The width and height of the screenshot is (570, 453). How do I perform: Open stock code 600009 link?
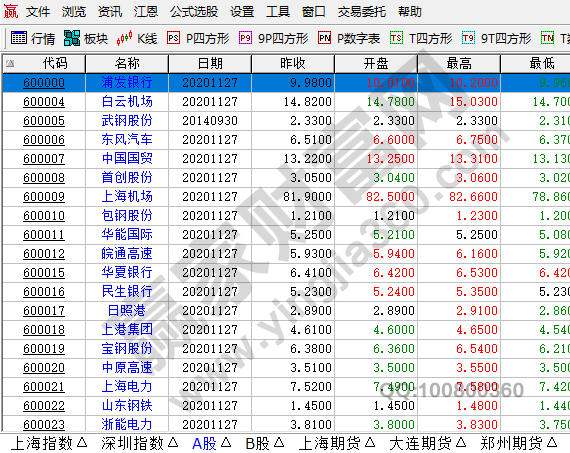coord(44,197)
